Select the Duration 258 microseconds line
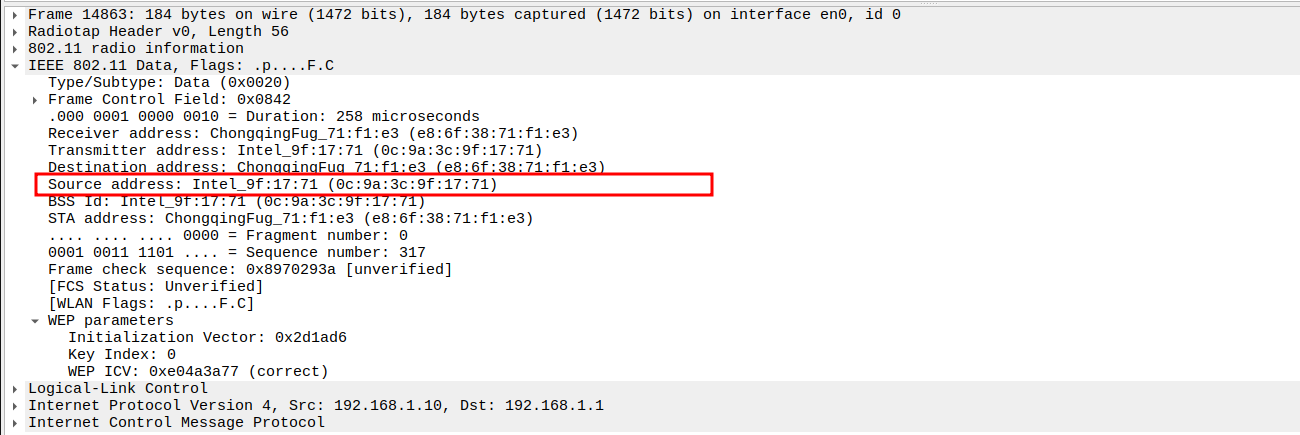This screenshot has height=435, width=1300. click(263, 116)
